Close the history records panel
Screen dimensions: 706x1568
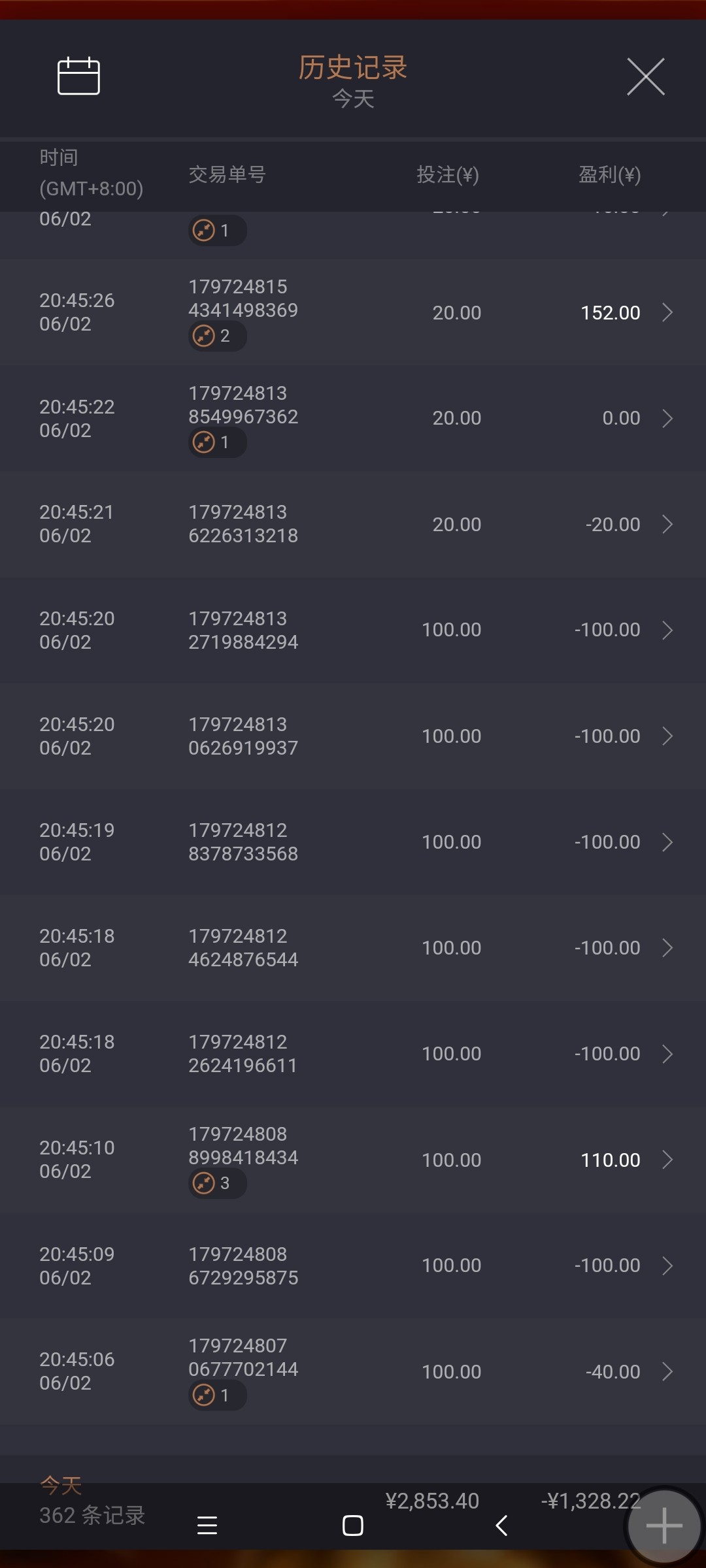click(646, 76)
